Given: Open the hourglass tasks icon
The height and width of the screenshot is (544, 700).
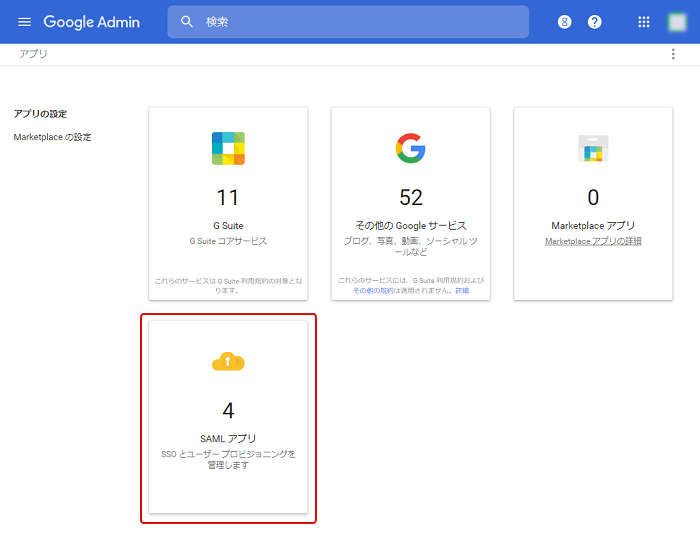Looking at the screenshot, I should pyautogui.click(x=564, y=22).
